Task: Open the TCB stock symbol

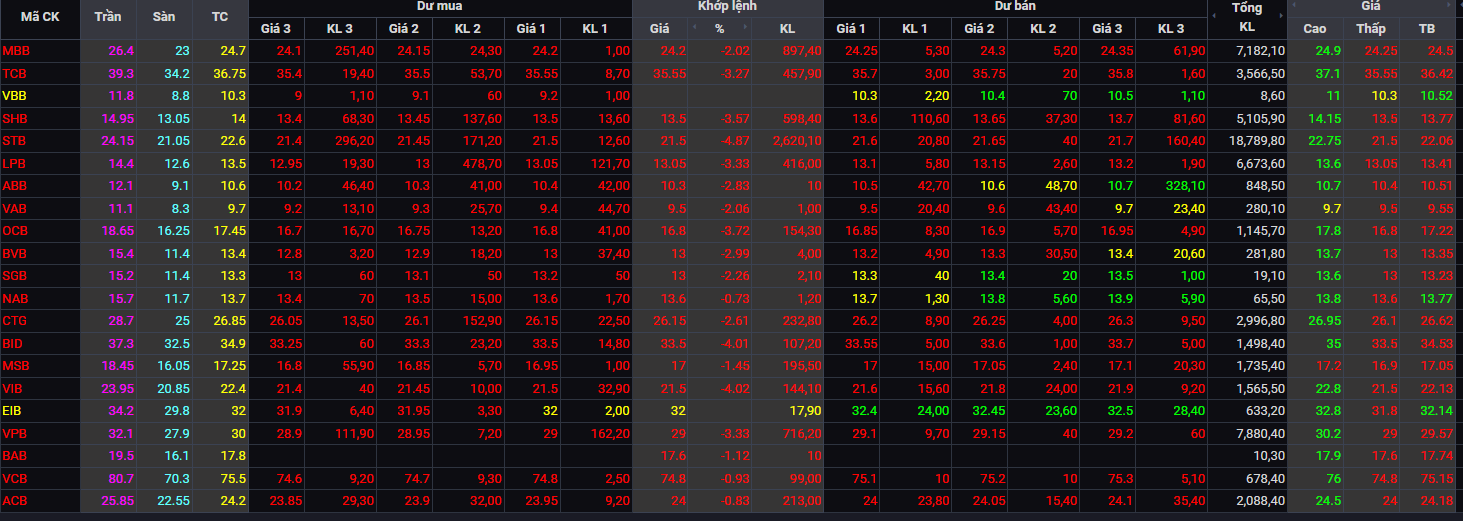Action: (15, 73)
